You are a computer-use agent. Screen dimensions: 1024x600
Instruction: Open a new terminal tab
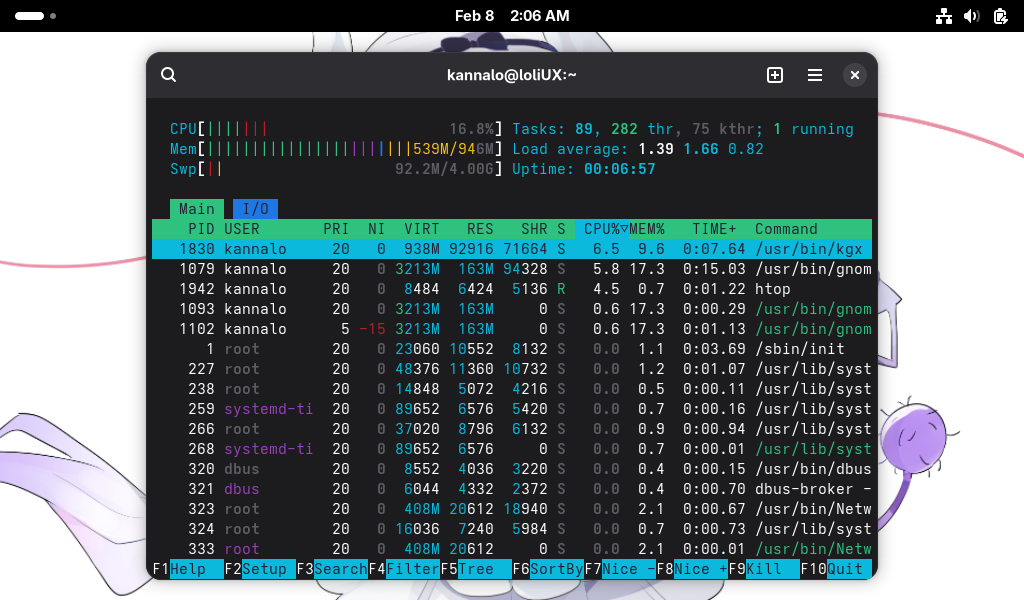click(x=775, y=75)
